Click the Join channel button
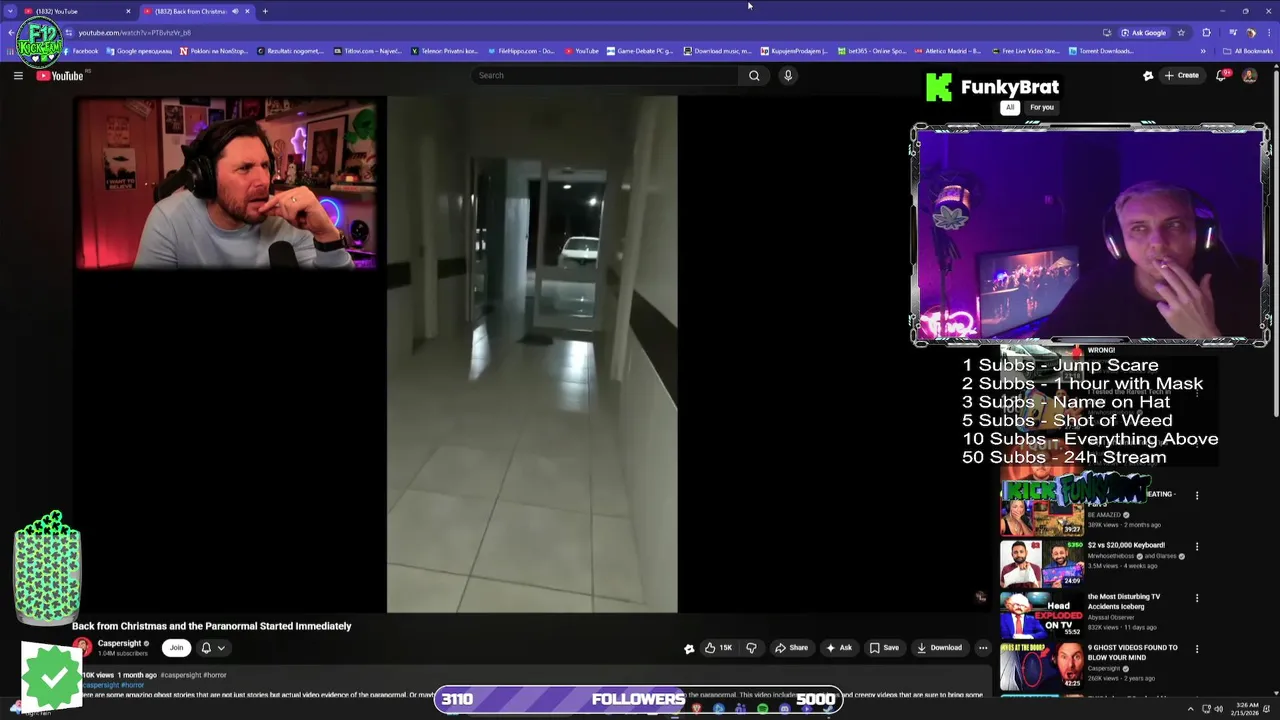The width and height of the screenshot is (1280, 720). 176,648
